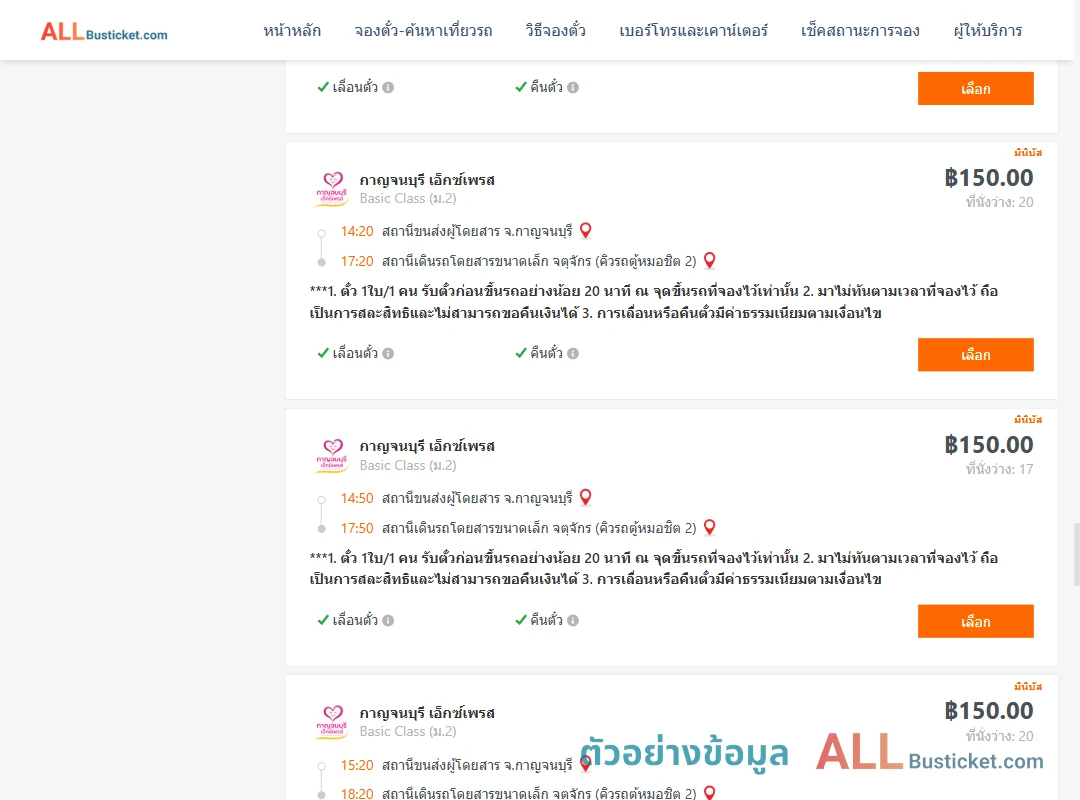Select the 14:50 trip with เลือก button

[x=975, y=622]
